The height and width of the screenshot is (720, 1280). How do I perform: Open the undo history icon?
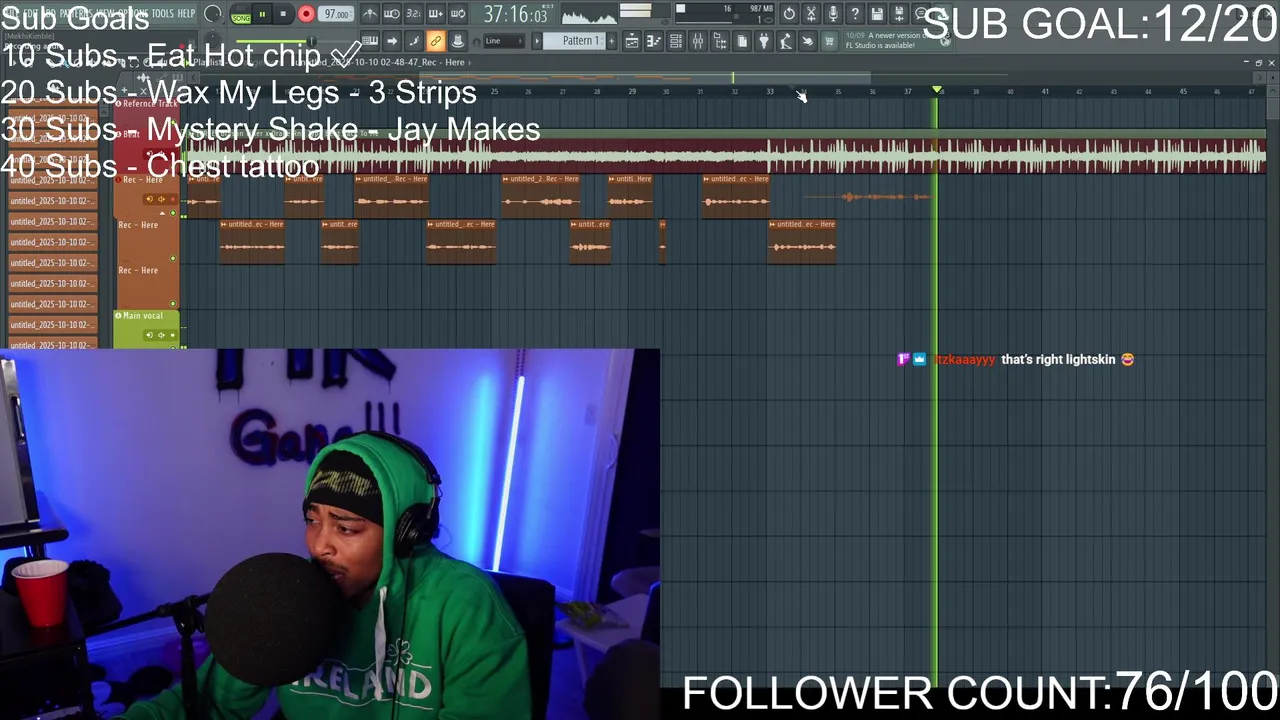pyautogui.click(x=789, y=14)
